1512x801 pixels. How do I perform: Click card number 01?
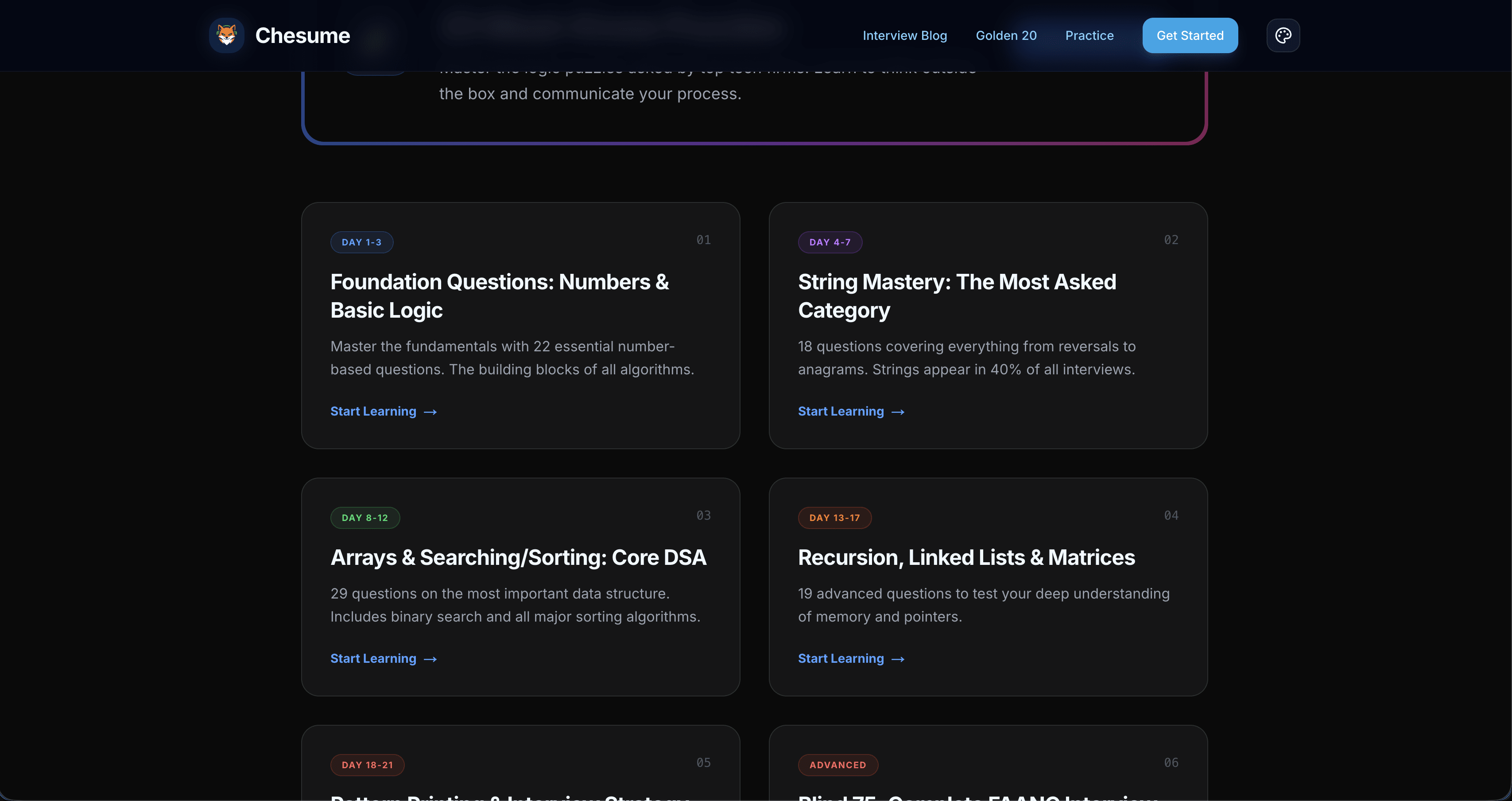tap(703, 240)
